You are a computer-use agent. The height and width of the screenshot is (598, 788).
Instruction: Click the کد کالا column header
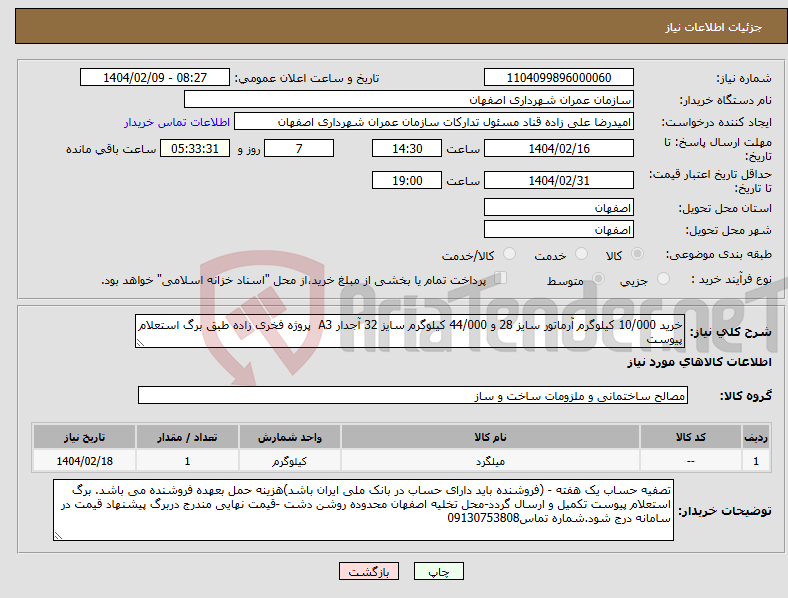click(x=691, y=437)
